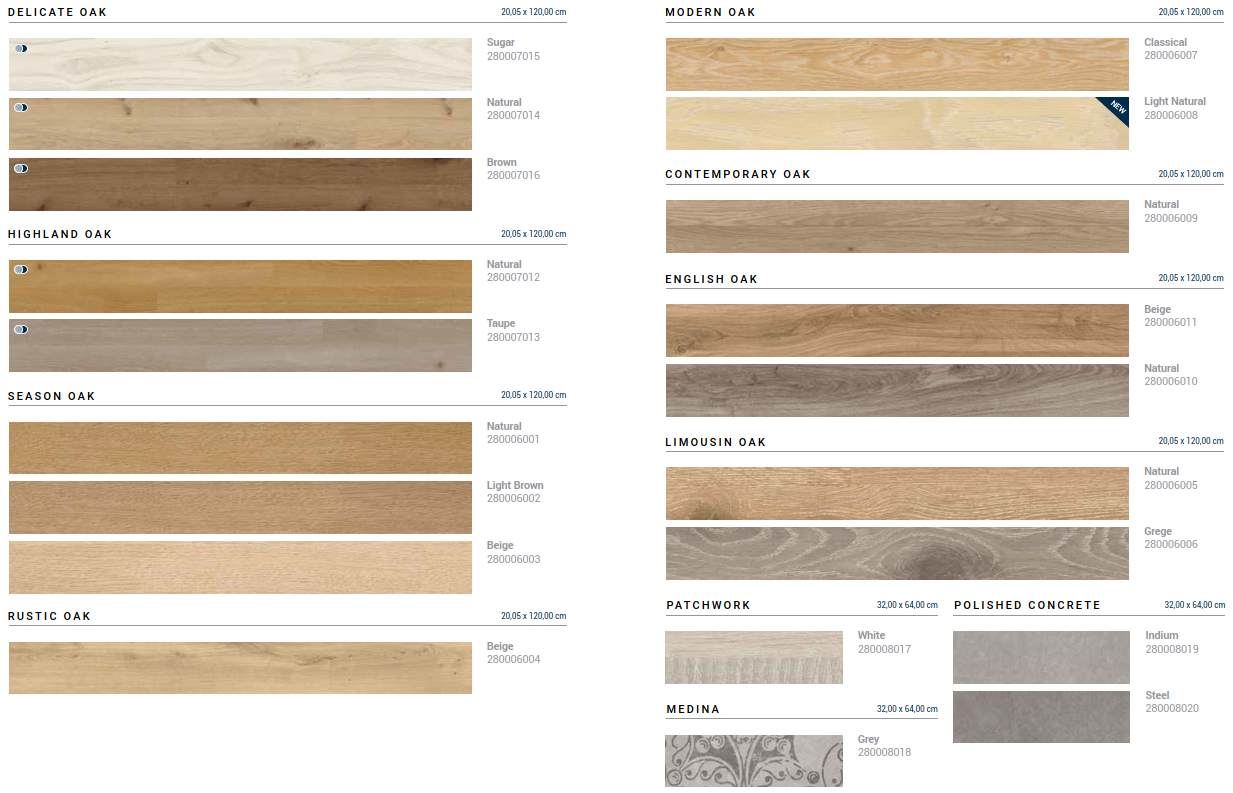Click the finish icon on Highland Oak Taupe swatch
The height and width of the screenshot is (793, 1233).
(x=21, y=329)
